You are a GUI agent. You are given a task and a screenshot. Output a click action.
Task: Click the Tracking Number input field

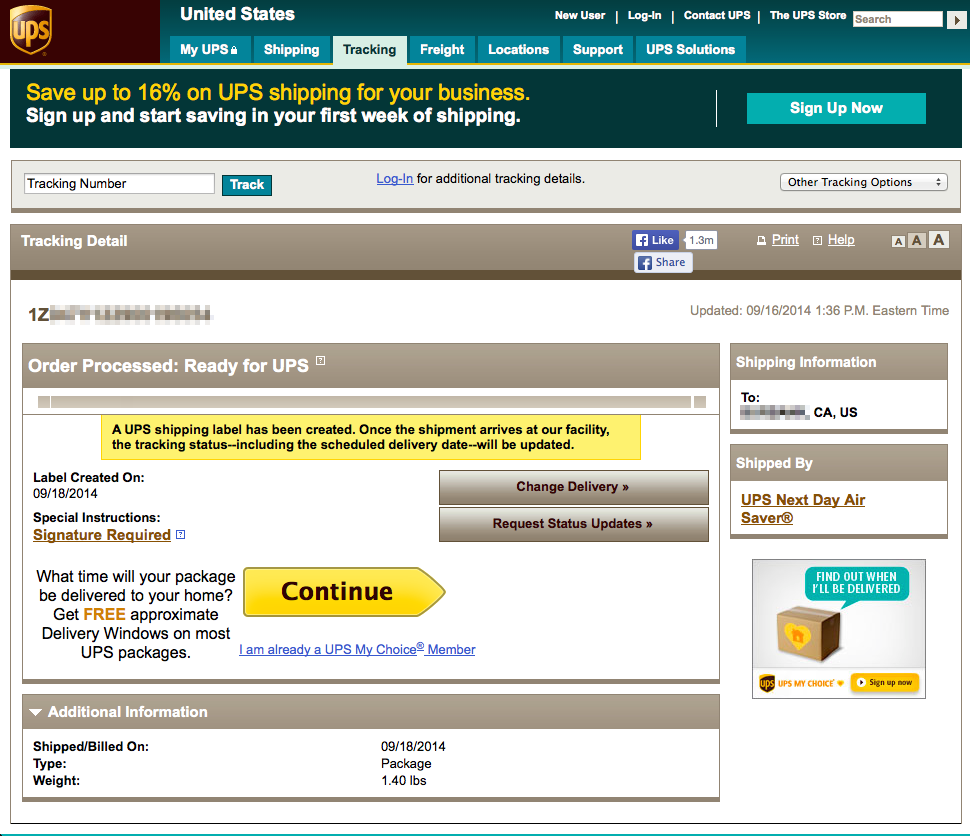point(119,184)
